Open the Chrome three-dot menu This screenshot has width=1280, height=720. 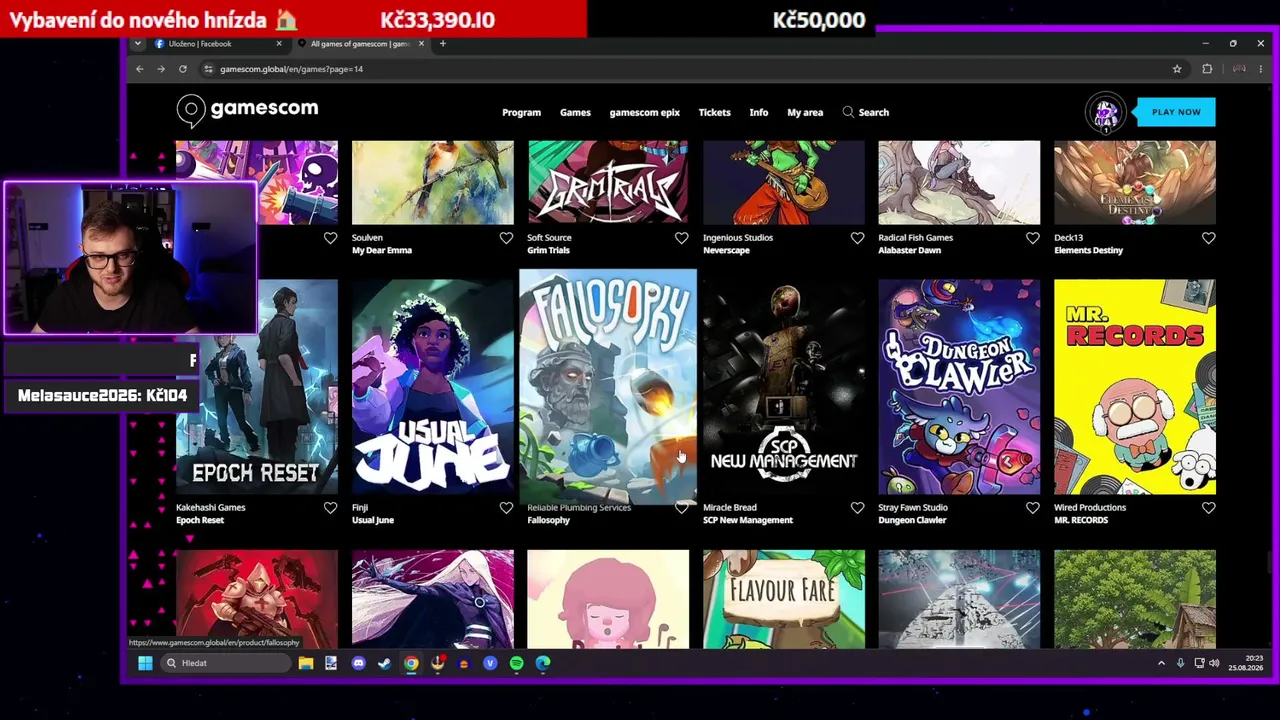(x=1260, y=69)
